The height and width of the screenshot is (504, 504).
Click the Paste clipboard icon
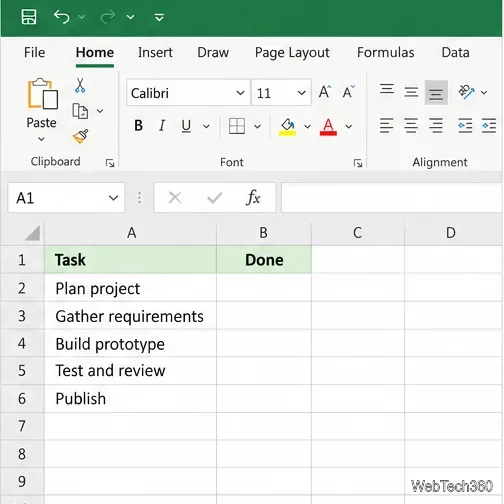(x=42, y=94)
